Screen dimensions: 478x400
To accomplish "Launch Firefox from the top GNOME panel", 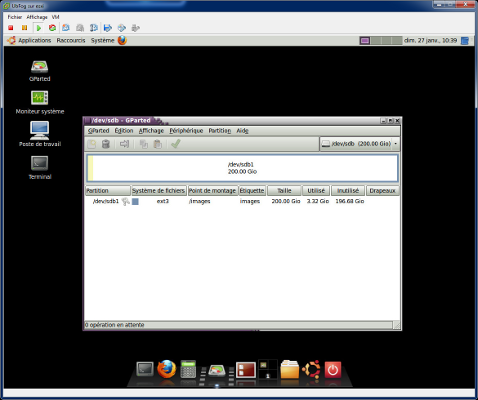I will [x=122, y=40].
